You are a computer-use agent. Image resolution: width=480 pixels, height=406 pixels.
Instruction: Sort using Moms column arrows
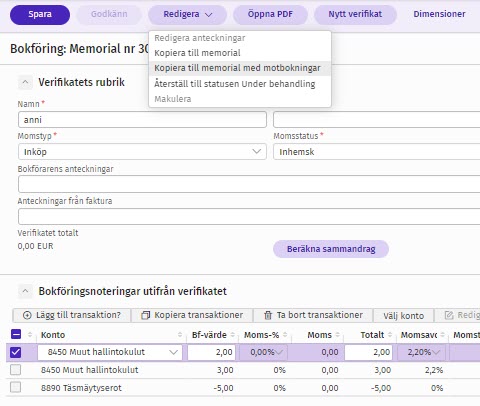tap(338, 335)
